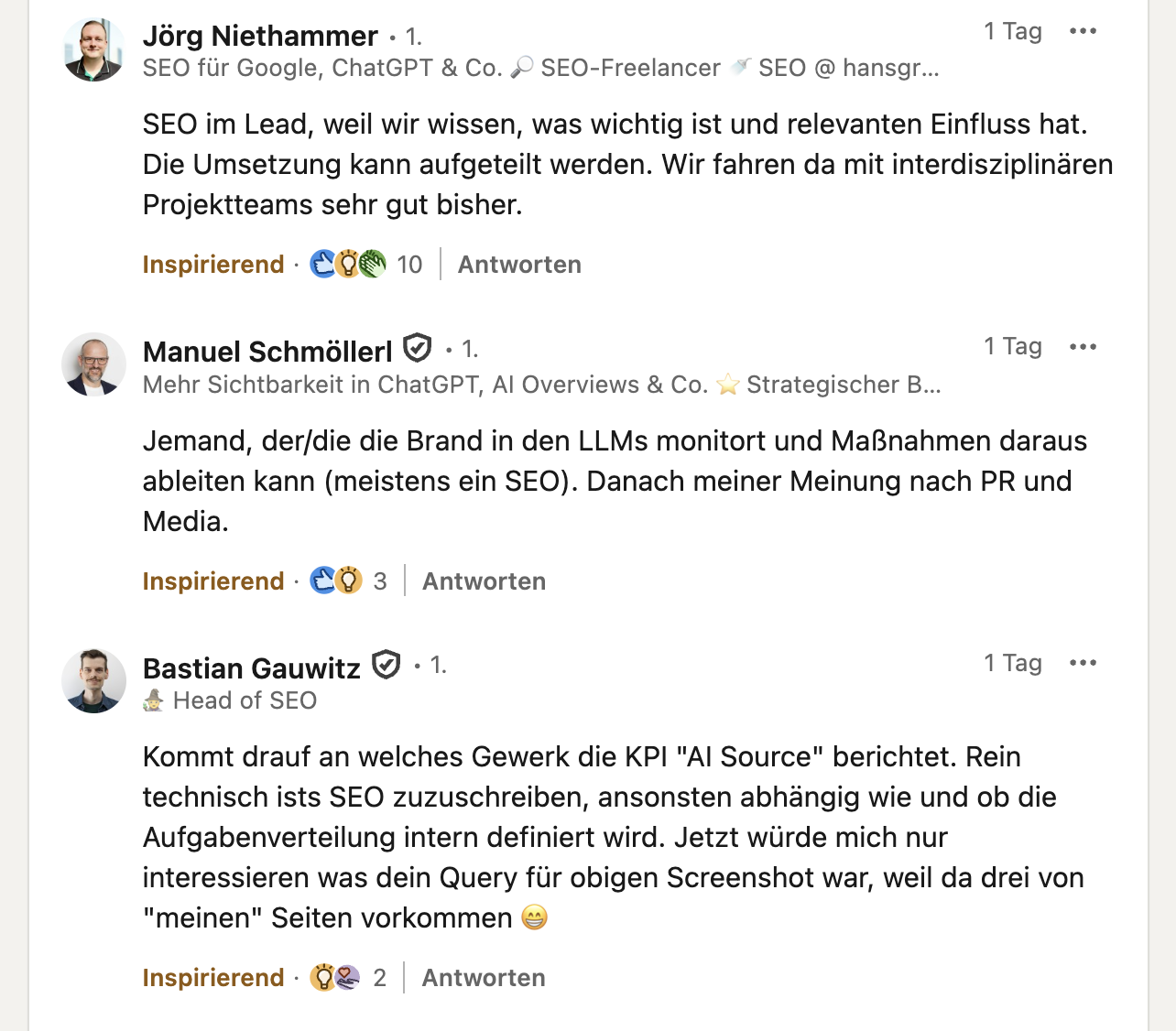Click Antworten under Manuel Schmöllerl's comment
The width and height of the screenshot is (1176, 1031).
click(484, 581)
